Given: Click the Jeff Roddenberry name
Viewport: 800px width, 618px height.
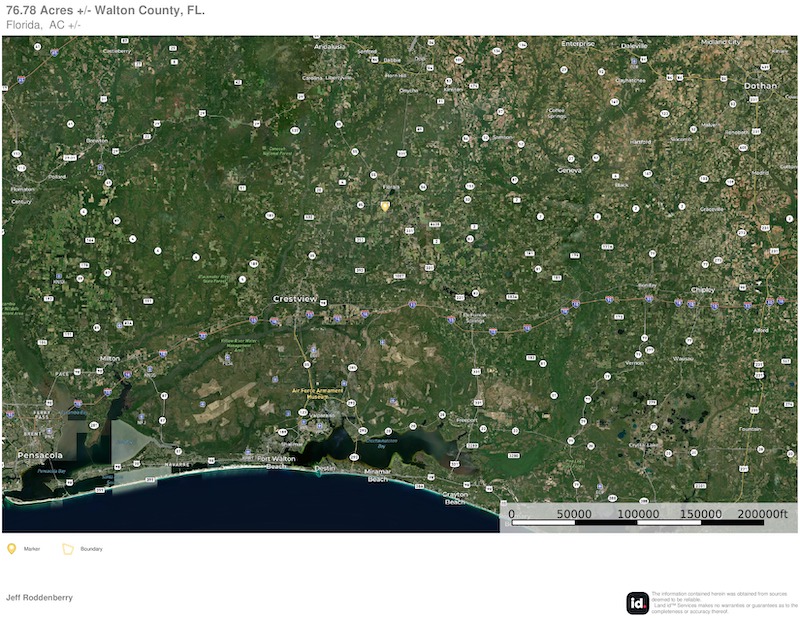Looking at the screenshot, I should pos(40,597).
